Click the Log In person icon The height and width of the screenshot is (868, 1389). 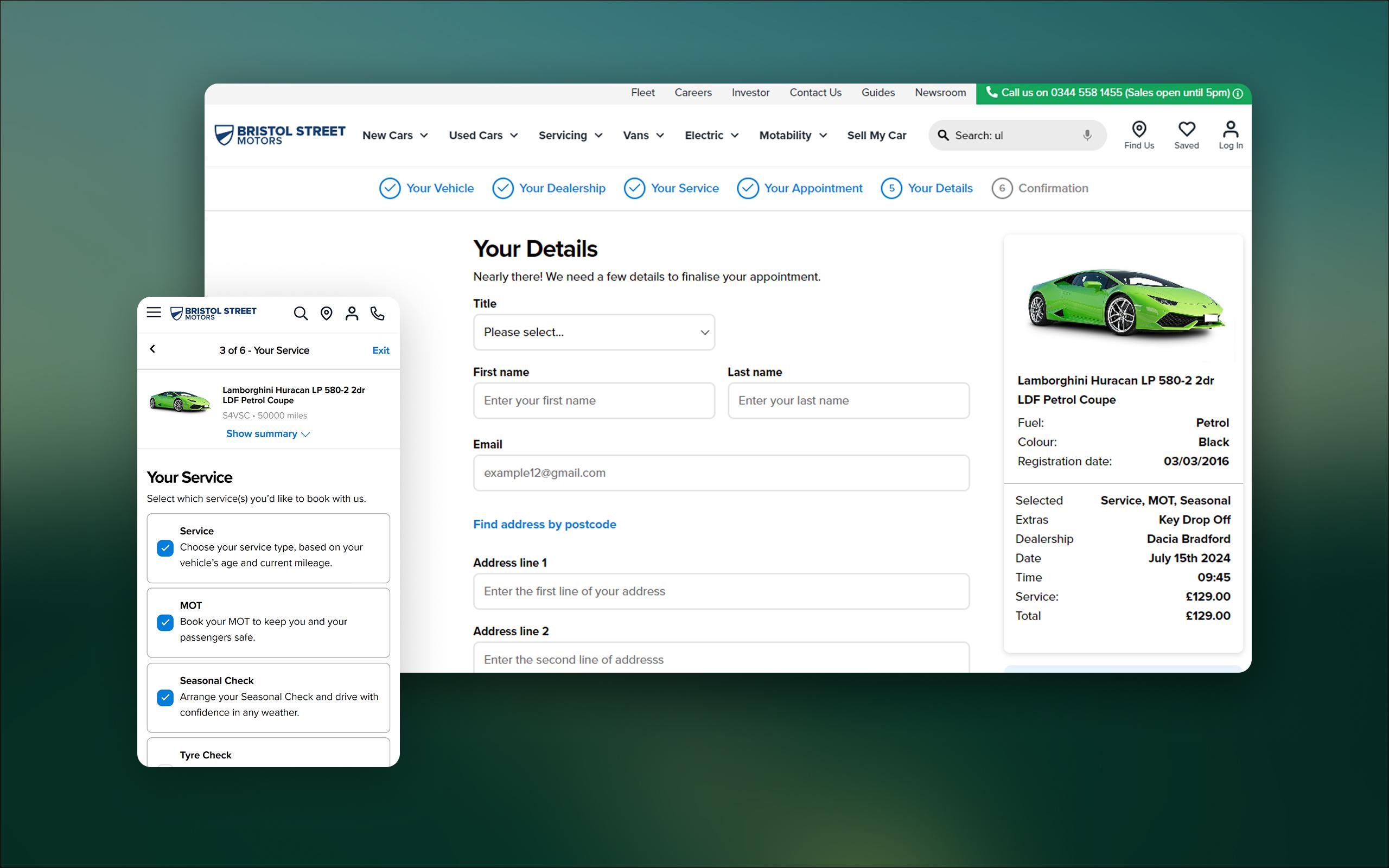(x=1231, y=129)
